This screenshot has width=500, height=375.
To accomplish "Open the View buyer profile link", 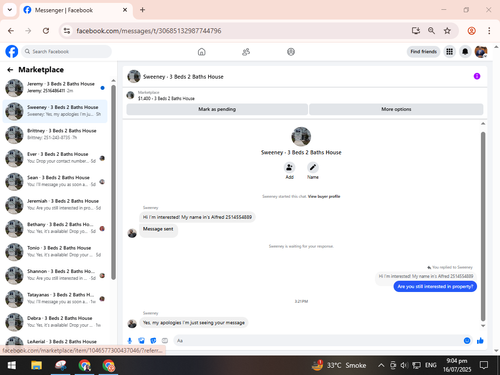I will pos(324,196).
